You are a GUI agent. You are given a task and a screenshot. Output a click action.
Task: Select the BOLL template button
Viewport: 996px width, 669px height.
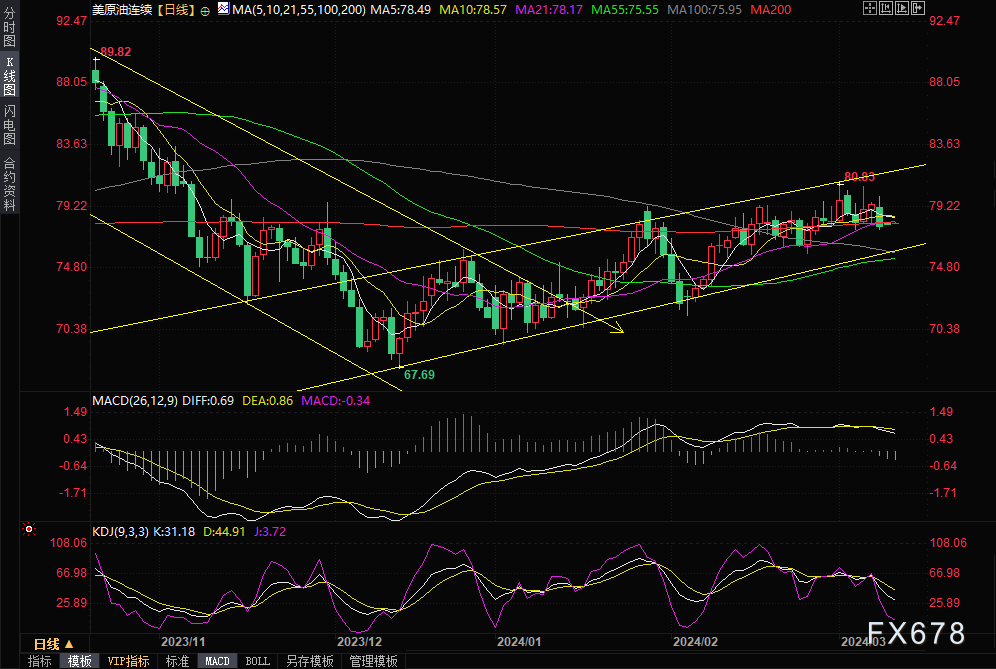click(257, 661)
